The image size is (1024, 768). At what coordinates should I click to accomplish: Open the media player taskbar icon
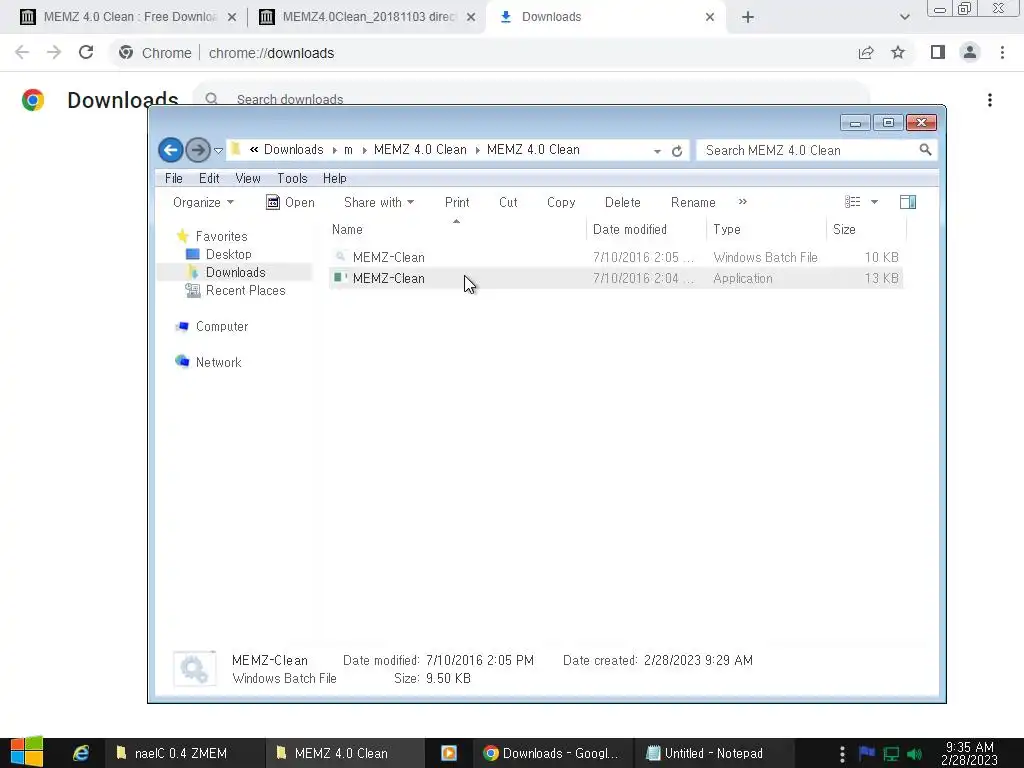point(449,753)
